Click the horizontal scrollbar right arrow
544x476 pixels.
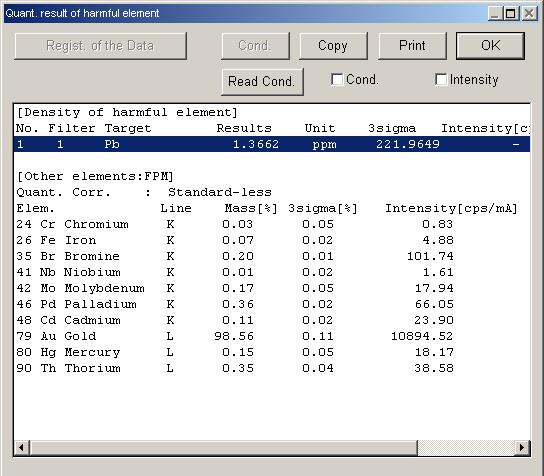click(522, 448)
